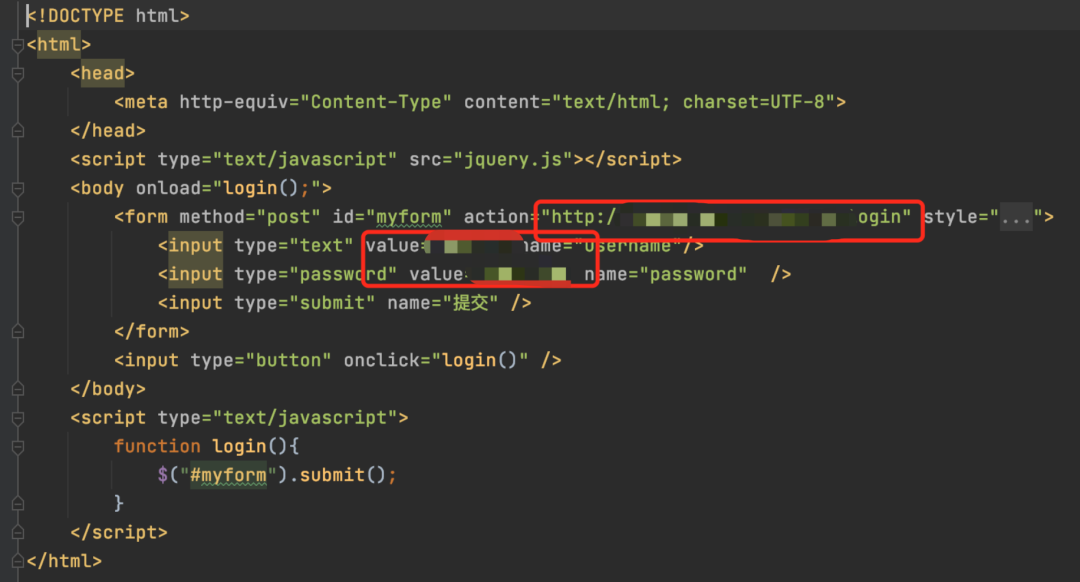Click the onload attribute name in the body tag
This screenshot has height=582, width=1080.
[168, 188]
